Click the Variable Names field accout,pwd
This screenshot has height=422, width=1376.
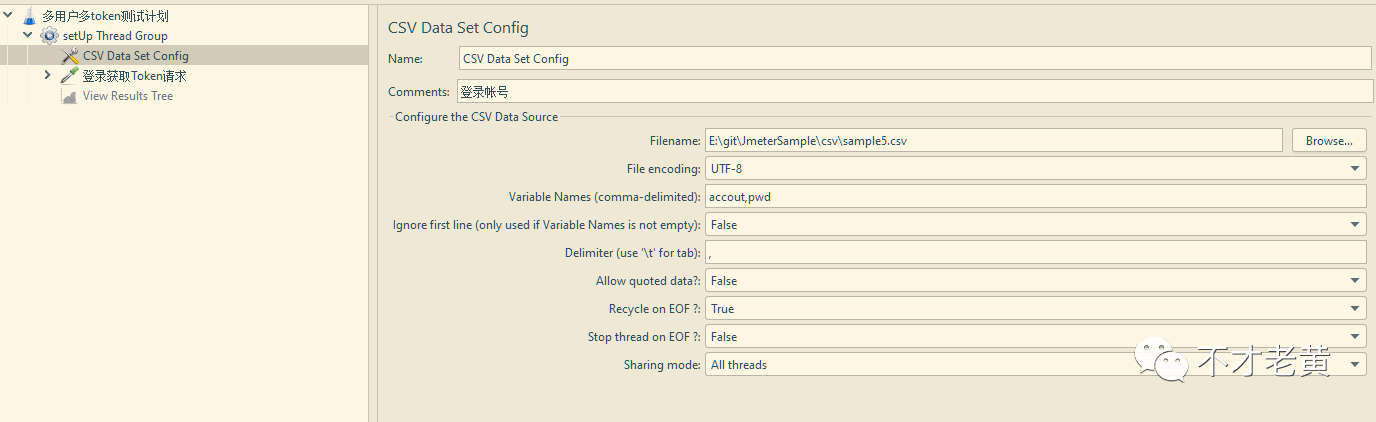coord(1035,197)
